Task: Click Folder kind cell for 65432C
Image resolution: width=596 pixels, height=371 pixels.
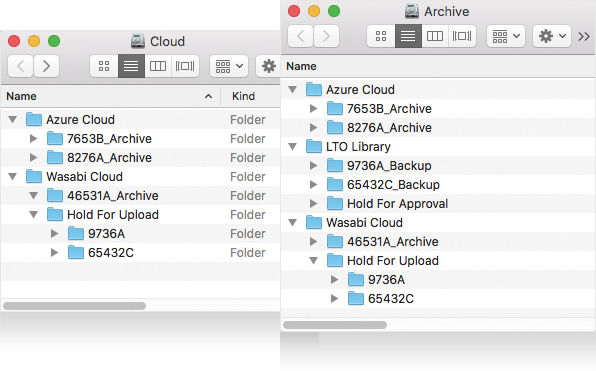Action: coord(248,253)
